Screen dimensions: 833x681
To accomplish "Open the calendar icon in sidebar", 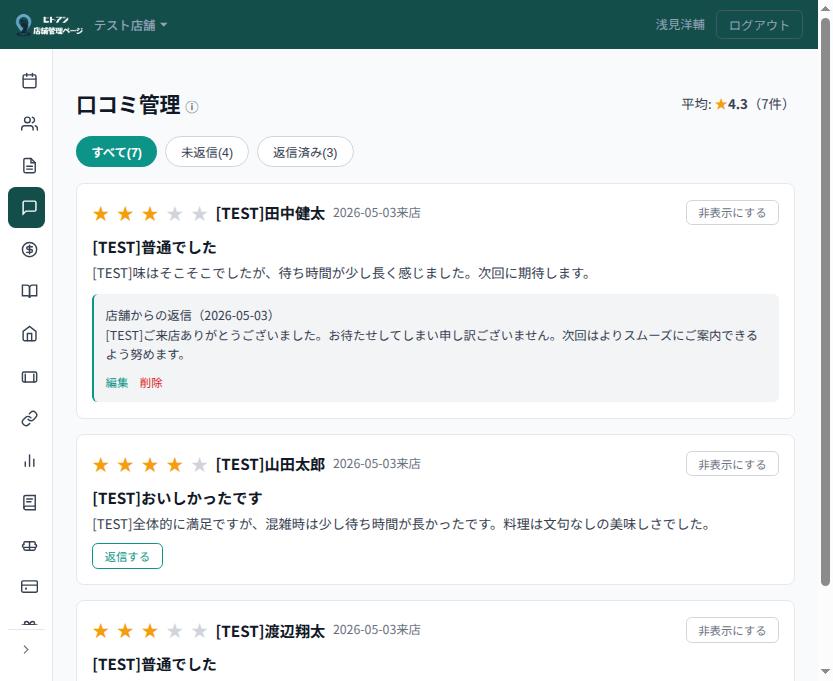I will click(x=29, y=81).
